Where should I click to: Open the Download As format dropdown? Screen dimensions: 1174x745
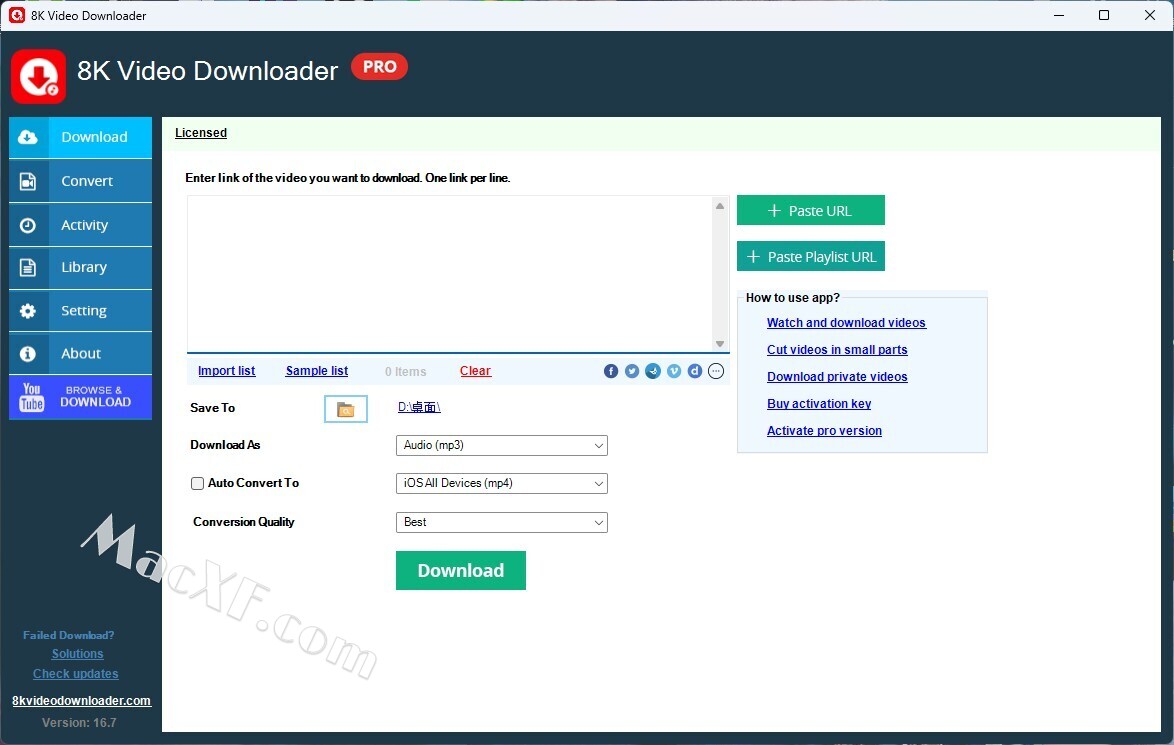502,446
